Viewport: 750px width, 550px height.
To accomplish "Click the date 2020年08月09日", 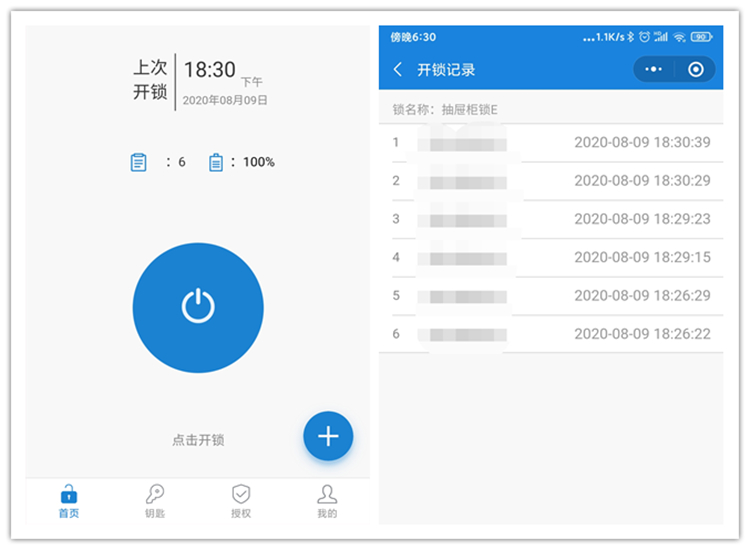I will coord(225,100).
